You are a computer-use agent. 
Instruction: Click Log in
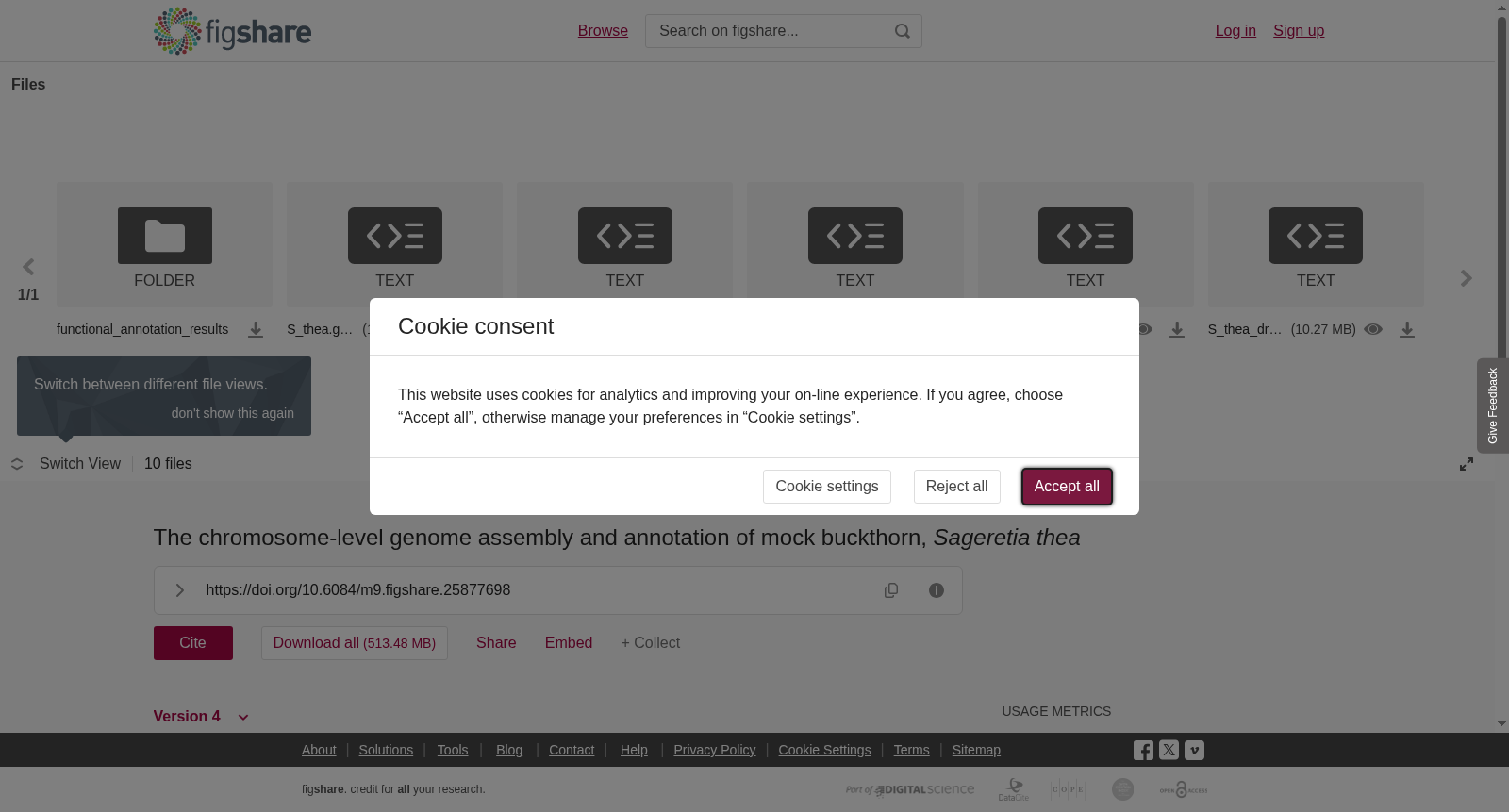click(1235, 31)
